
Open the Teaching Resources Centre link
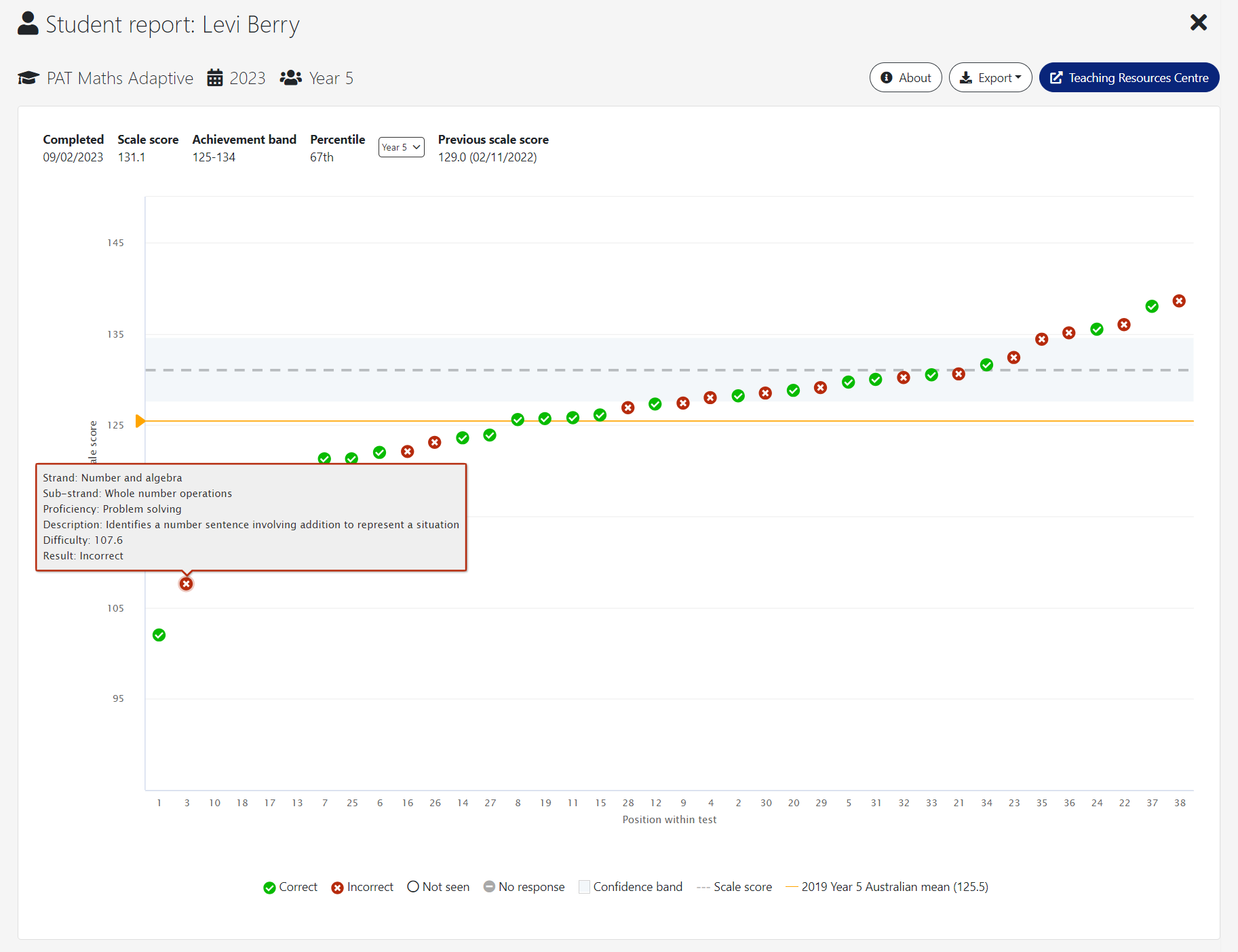(x=1129, y=78)
